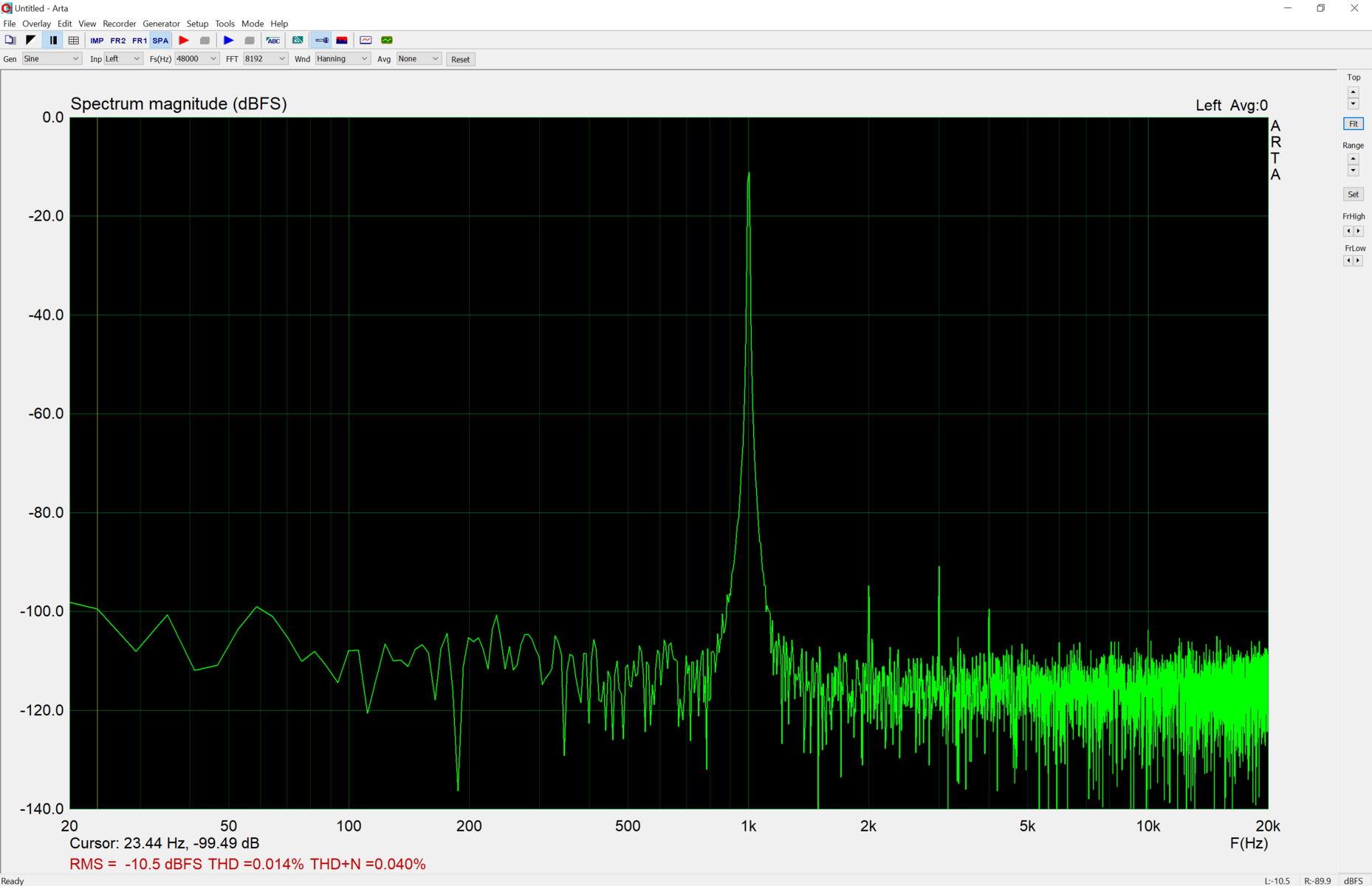1372x886 pixels.
Task: Click the grid table toolbar icon
Action: pos(73,40)
